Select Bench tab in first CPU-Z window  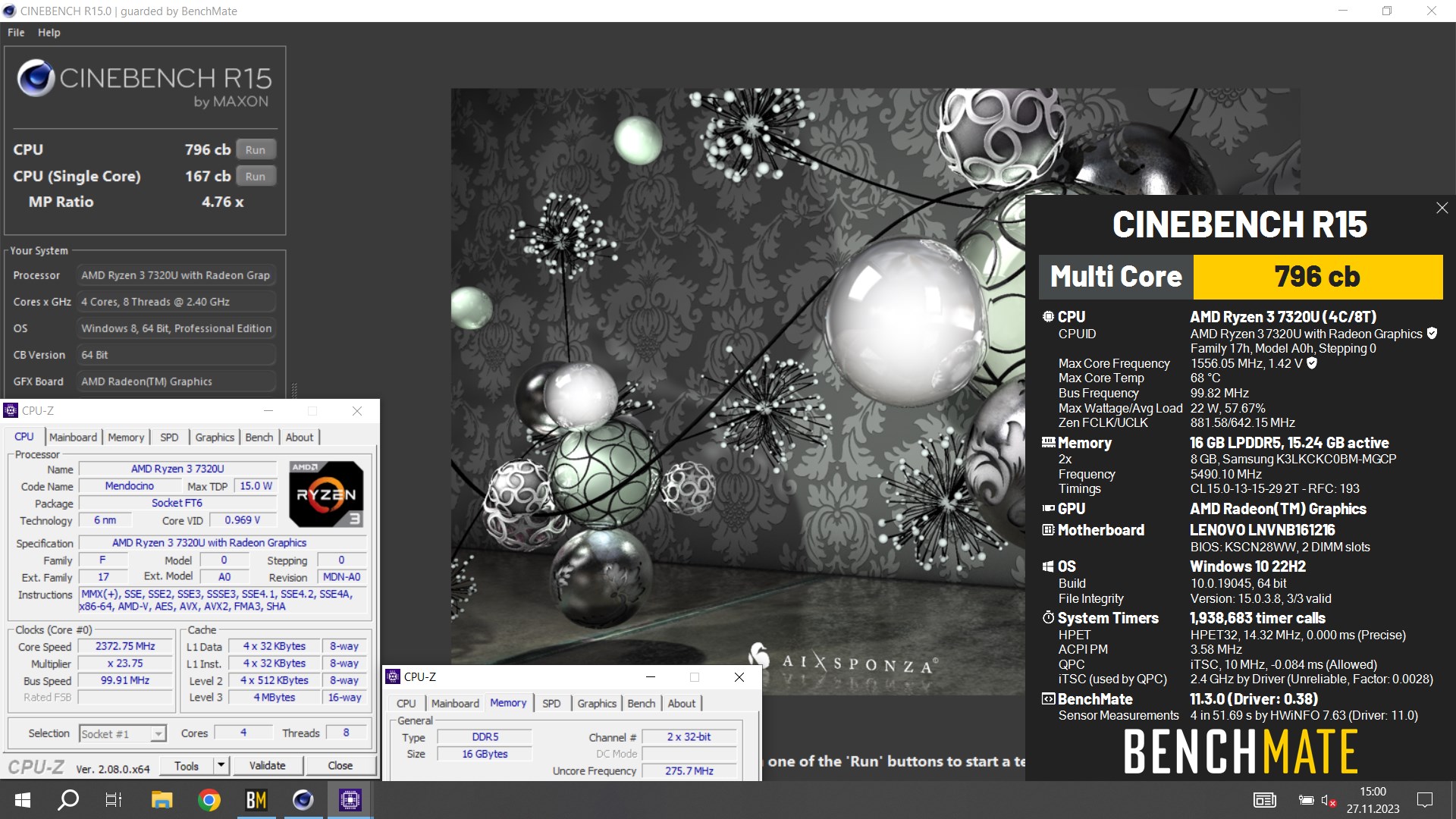[x=259, y=438]
